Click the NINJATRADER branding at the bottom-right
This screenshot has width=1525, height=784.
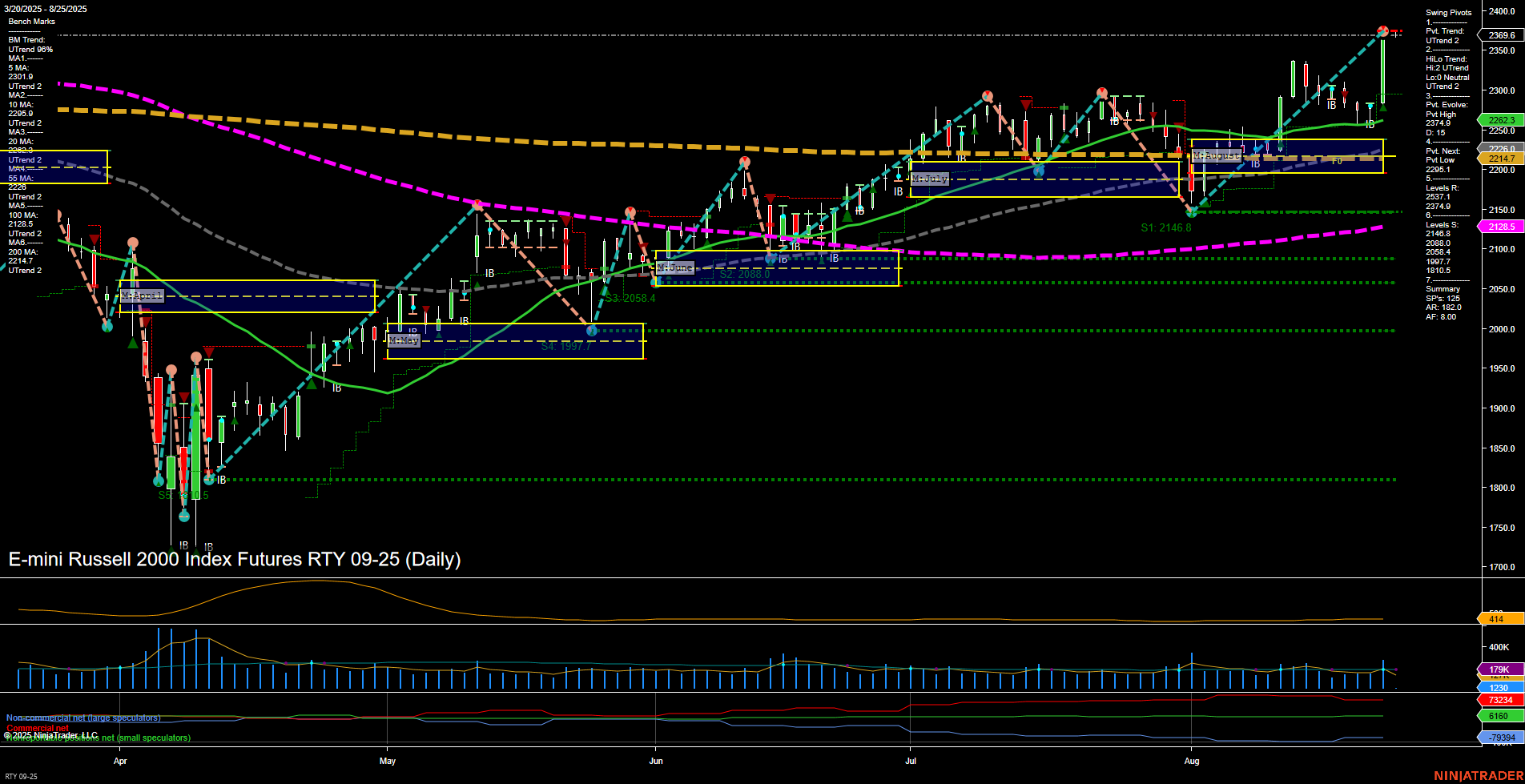pos(1478,775)
